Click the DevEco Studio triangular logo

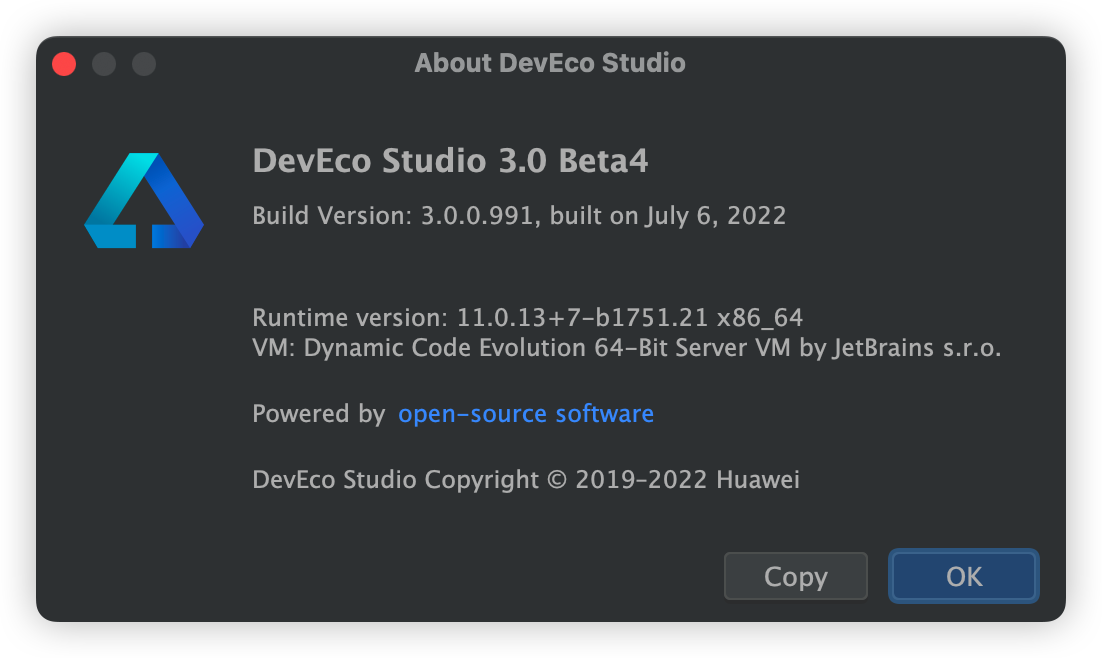pyautogui.click(x=144, y=201)
